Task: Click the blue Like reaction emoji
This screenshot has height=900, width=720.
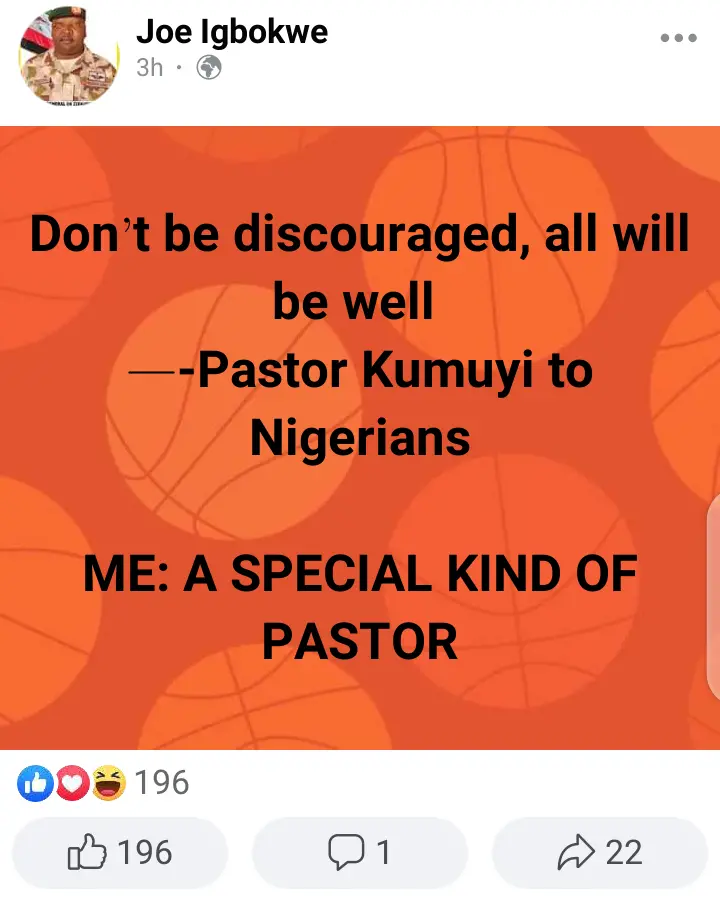Action: click(x=35, y=783)
